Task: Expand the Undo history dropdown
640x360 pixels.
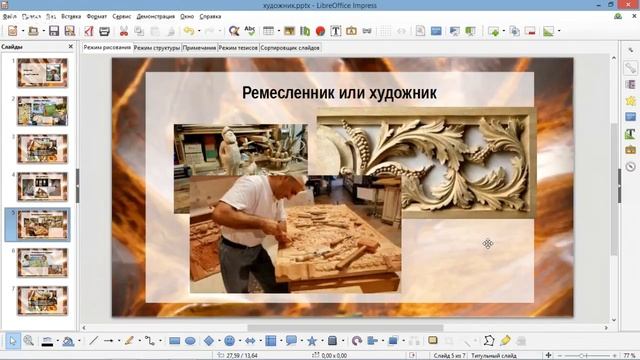Action: click(x=199, y=31)
